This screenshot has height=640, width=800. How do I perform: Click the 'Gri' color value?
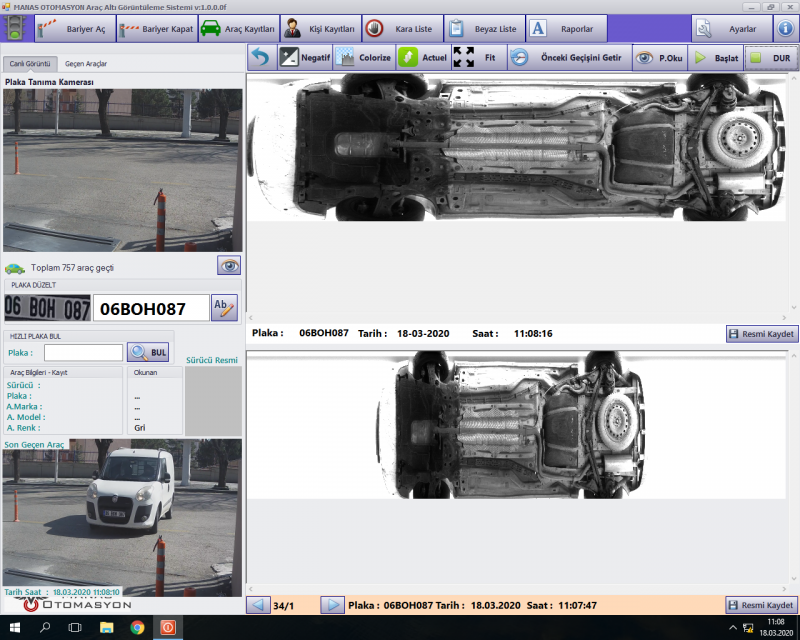pyautogui.click(x=140, y=428)
